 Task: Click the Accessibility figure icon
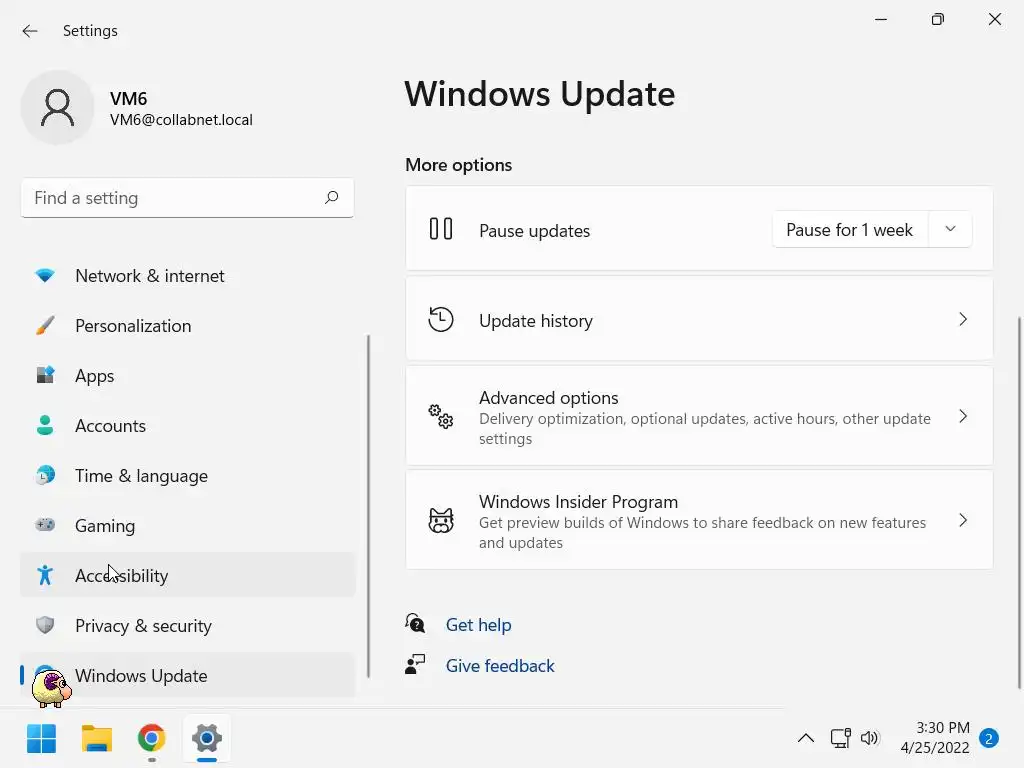pyautogui.click(x=45, y=575)
